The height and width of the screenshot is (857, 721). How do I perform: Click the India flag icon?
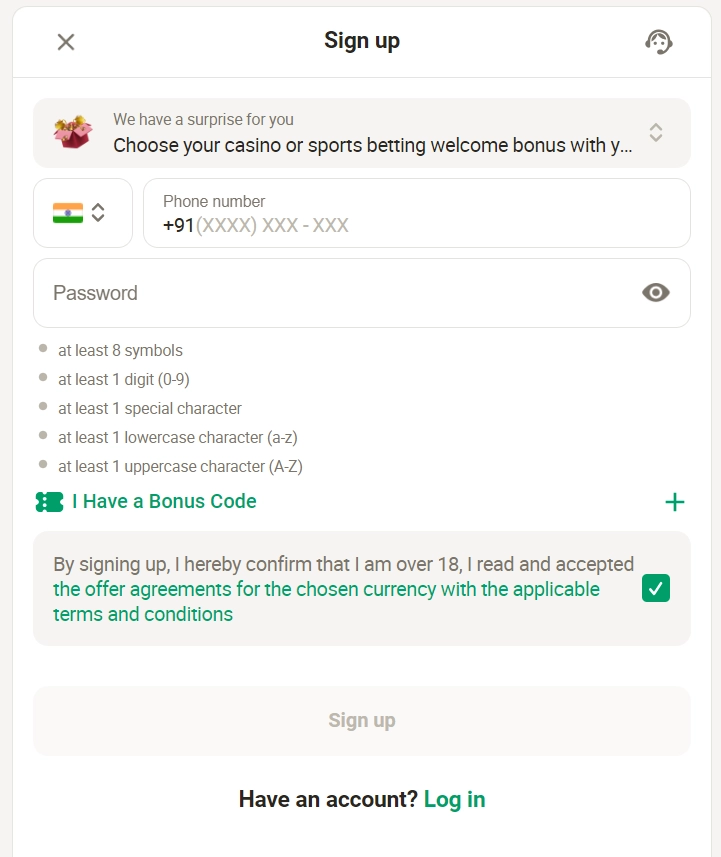pyautogui.click(x=68, y=213)
